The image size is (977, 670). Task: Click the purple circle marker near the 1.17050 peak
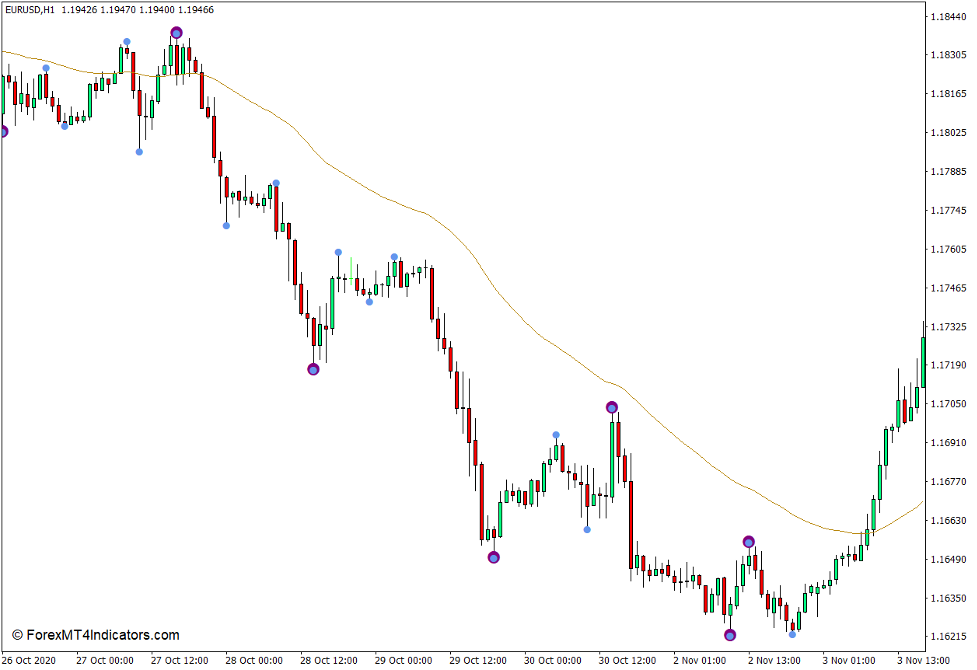point(611,406)
